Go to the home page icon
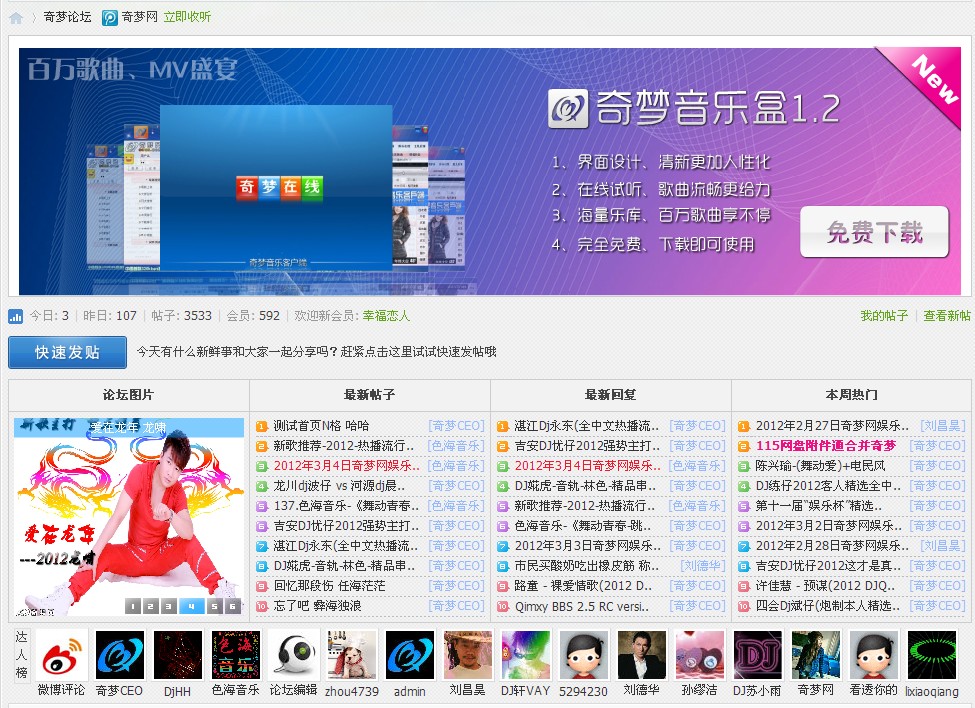Viewport: 975px width, 708px height. [x=16, y=17]
